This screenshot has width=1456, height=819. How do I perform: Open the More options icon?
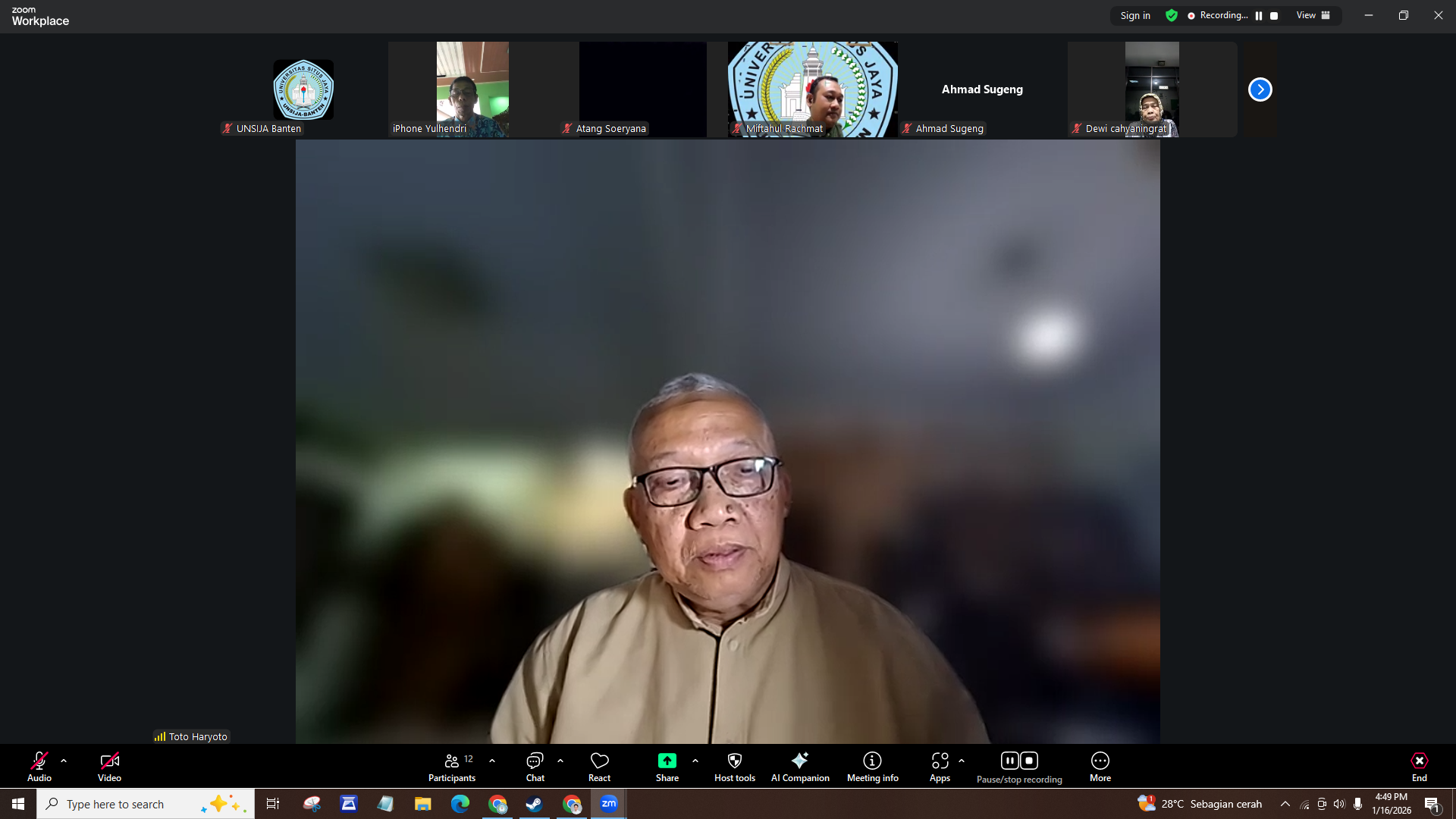(1100, 761)
